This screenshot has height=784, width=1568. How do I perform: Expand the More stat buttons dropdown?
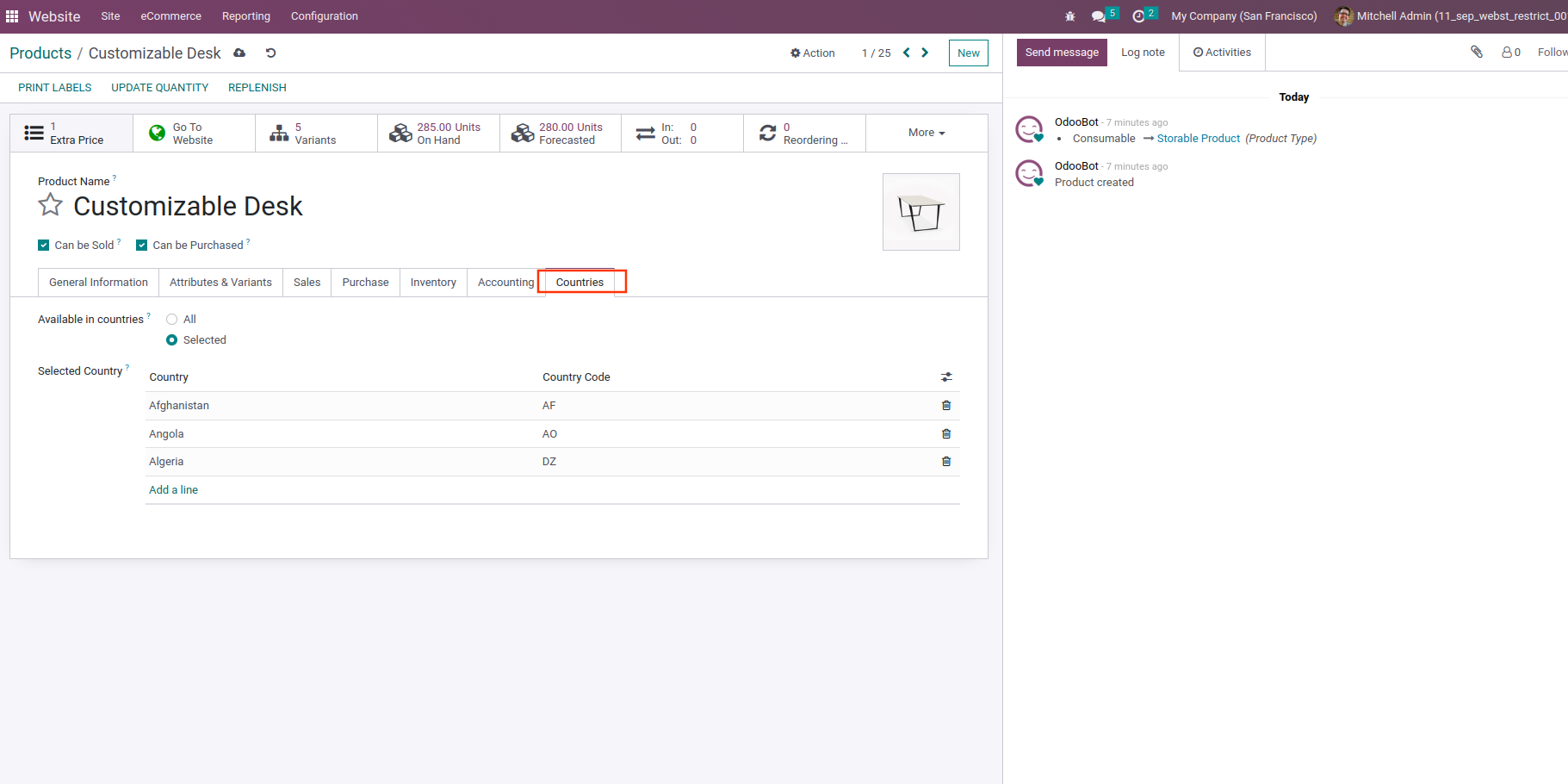927,133
